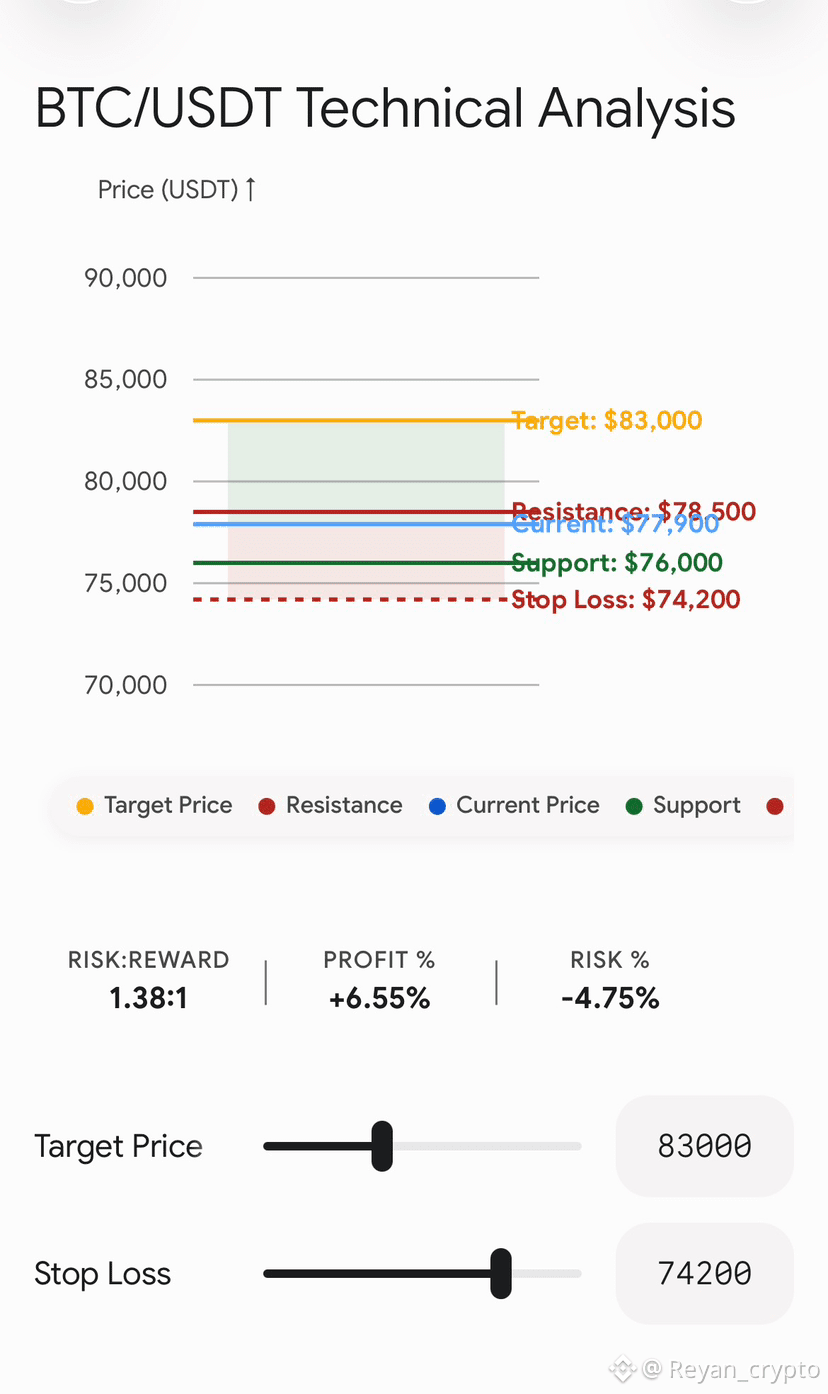
Task: Click the Target Price value field 83000
Action: click(705, 1146)
